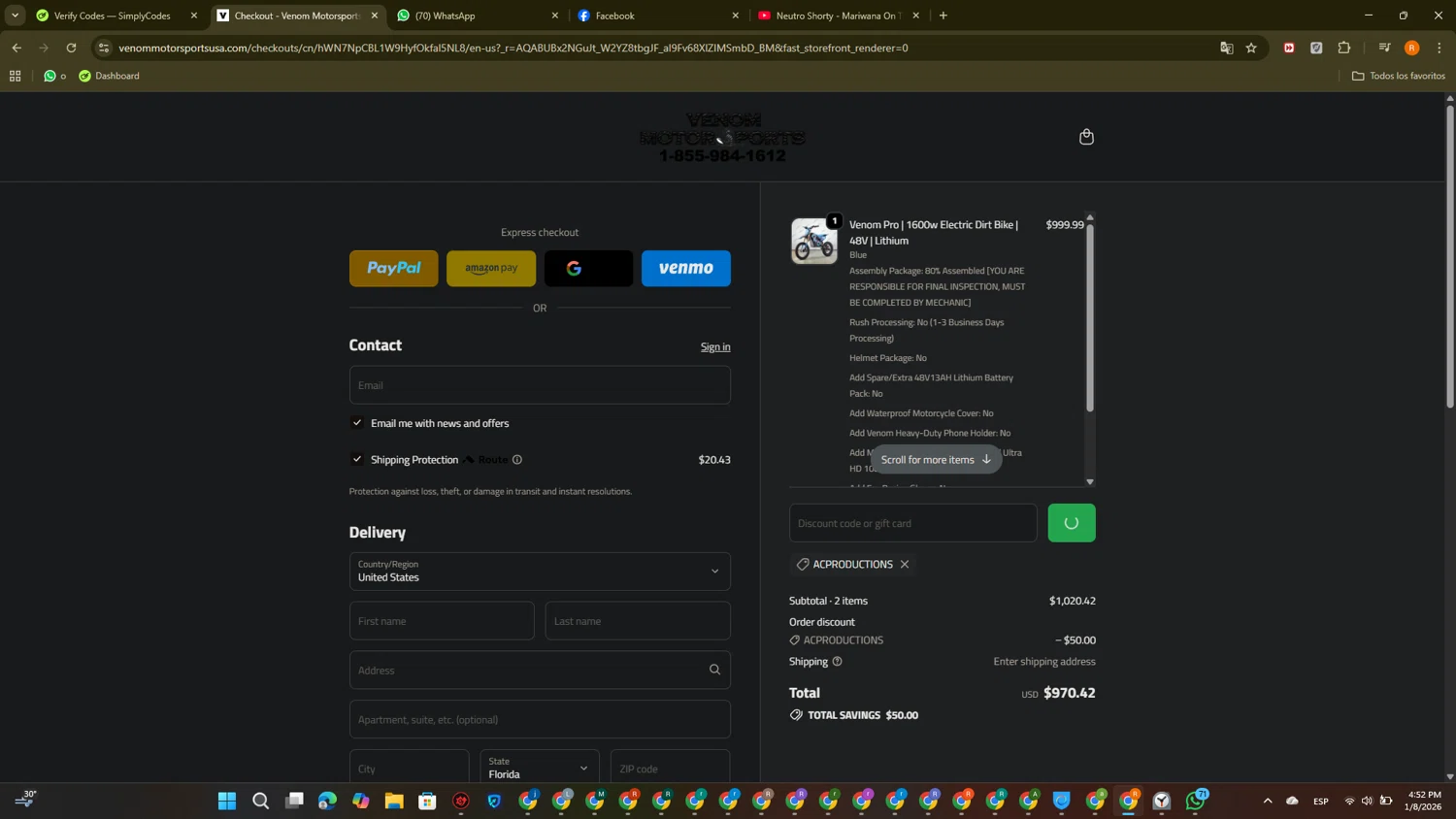
Task: Click the red fast-forward extension icon
Action: click(x=1289, y=48)
